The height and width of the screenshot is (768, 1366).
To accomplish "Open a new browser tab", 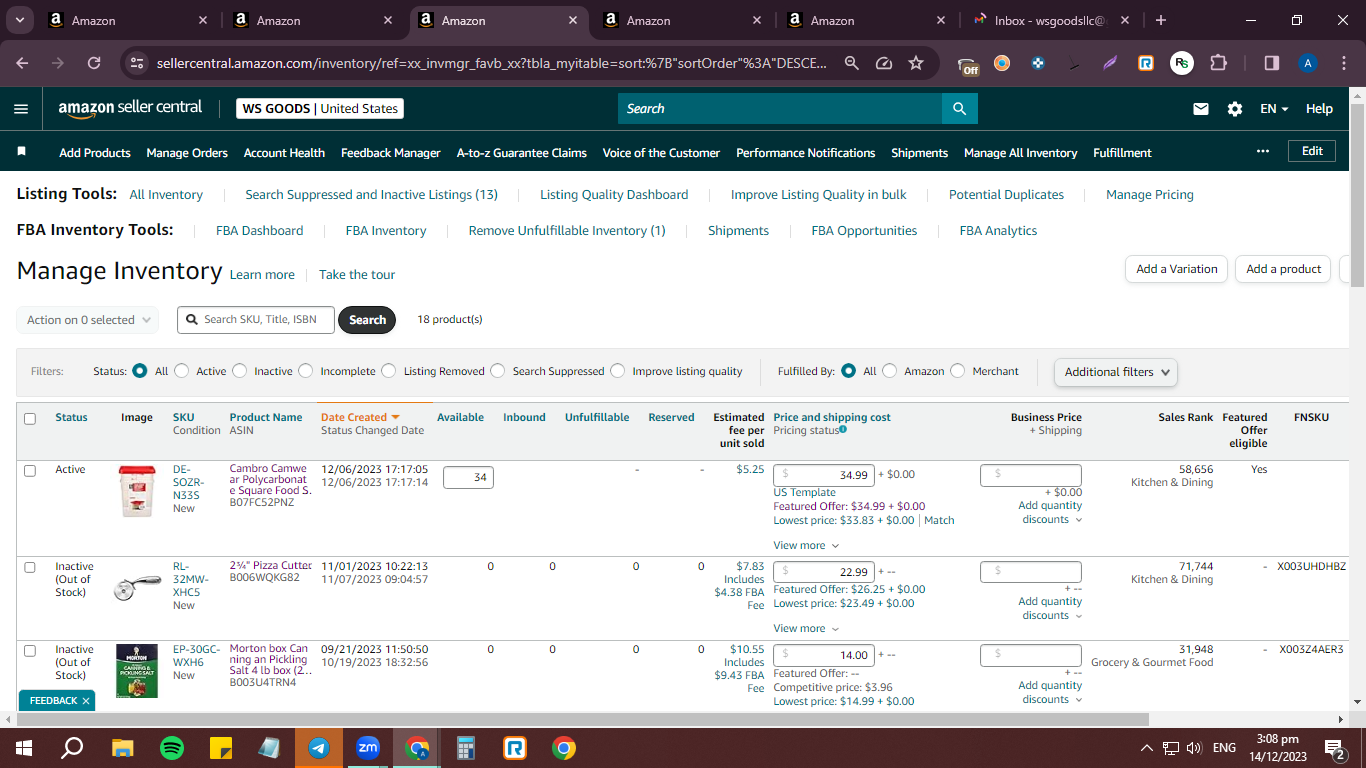I will [1160, 20].
